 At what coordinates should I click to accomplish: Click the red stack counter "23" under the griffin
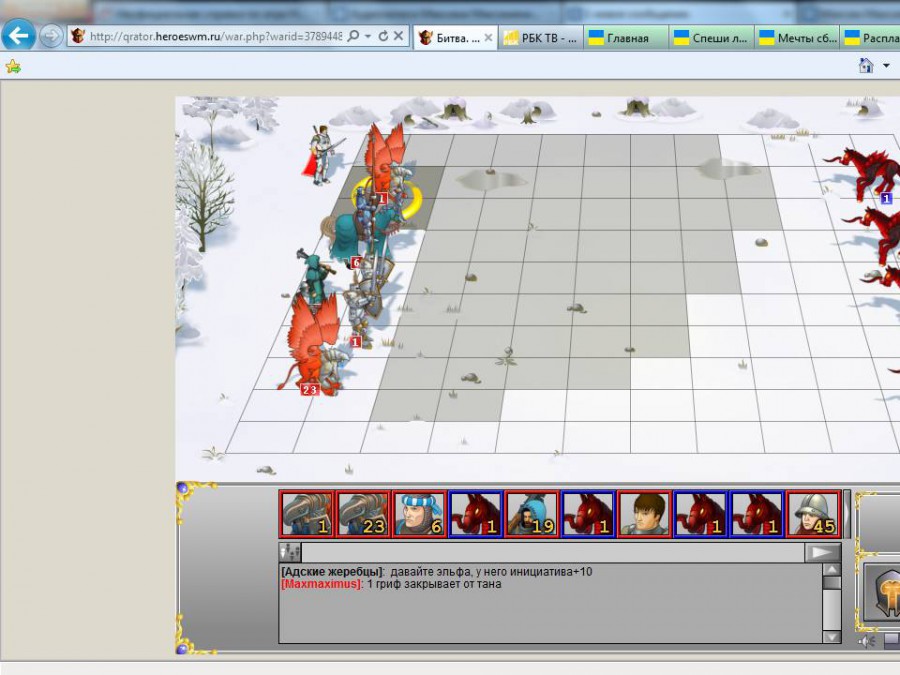point(309,390)
